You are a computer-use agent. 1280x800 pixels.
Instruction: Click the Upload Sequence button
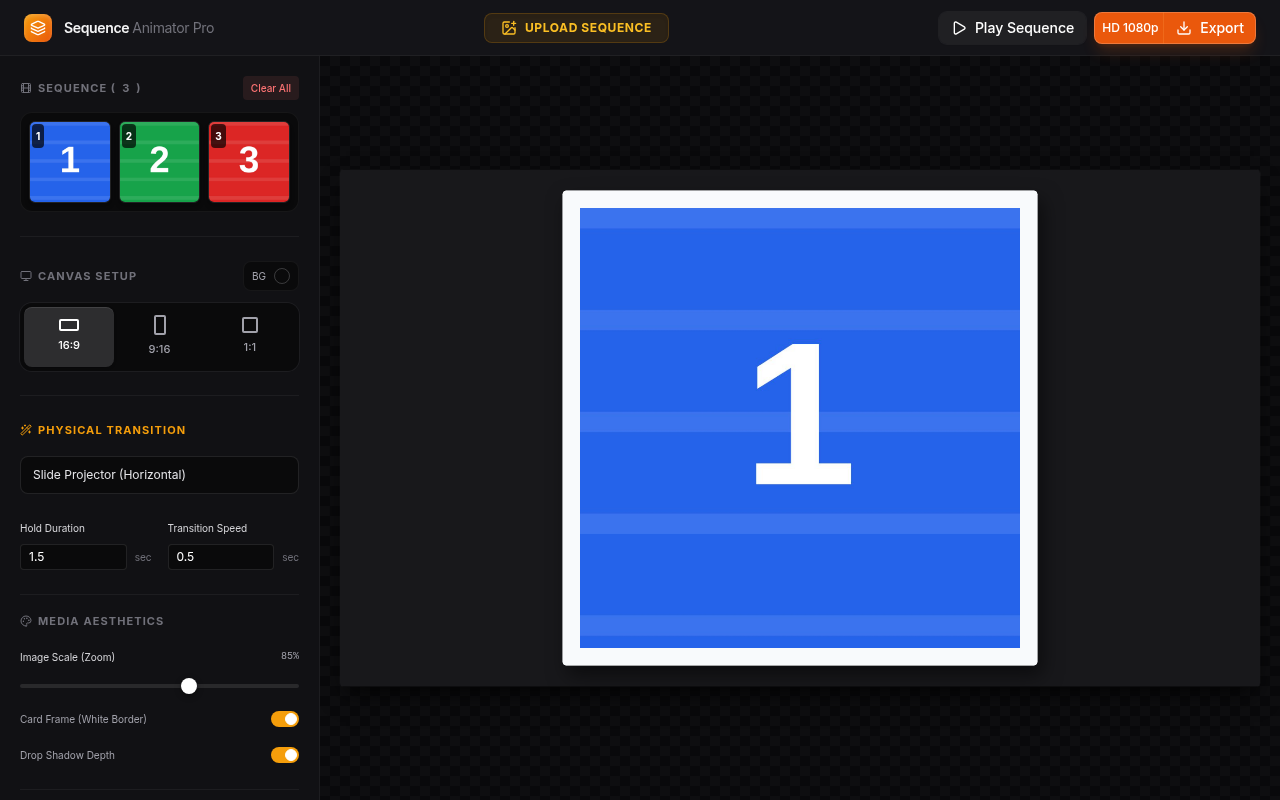(x=576, y=28)
